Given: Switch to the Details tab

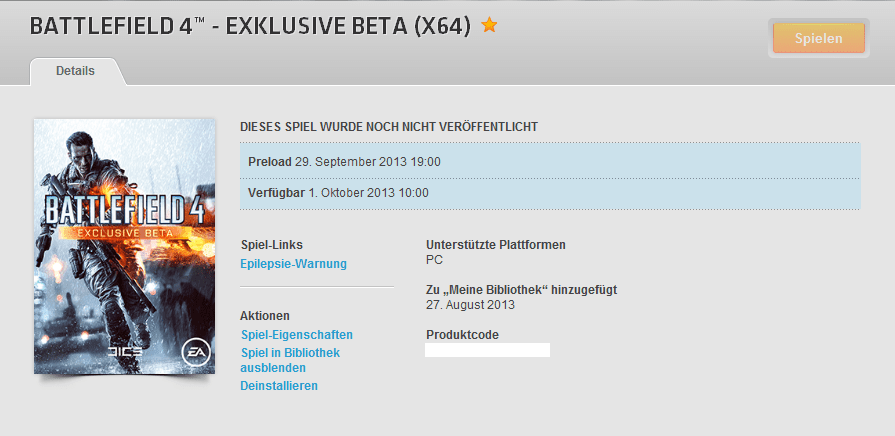Looking at the screenshot, I should click(75, 71).
